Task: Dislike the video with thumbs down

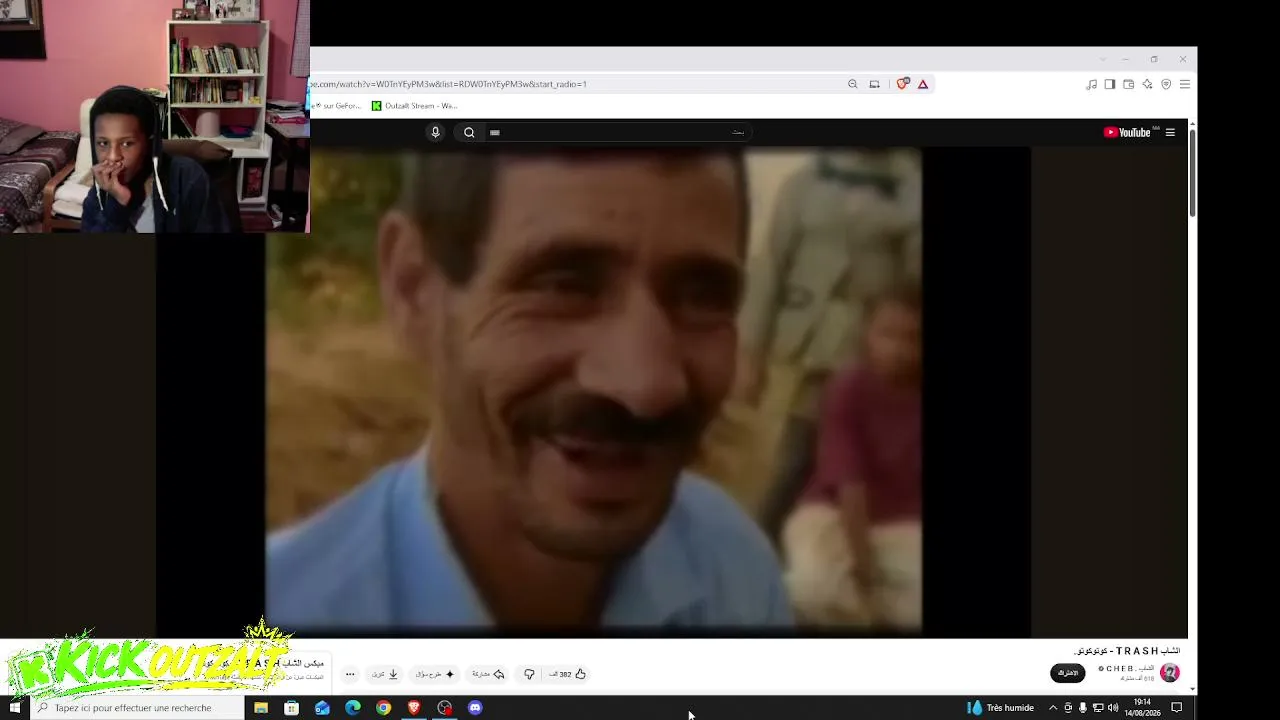Action: tap(529, 674)
